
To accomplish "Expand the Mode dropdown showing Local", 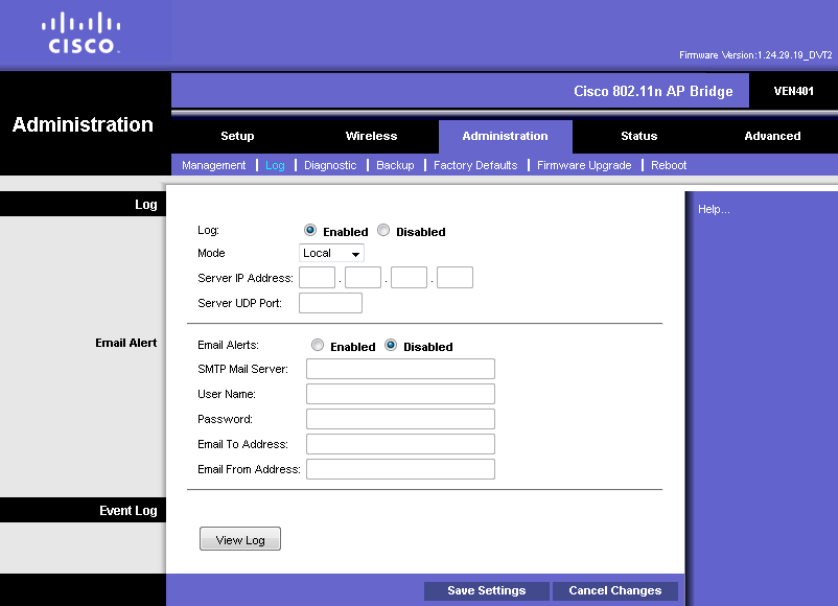I will [x=331, y=253].
